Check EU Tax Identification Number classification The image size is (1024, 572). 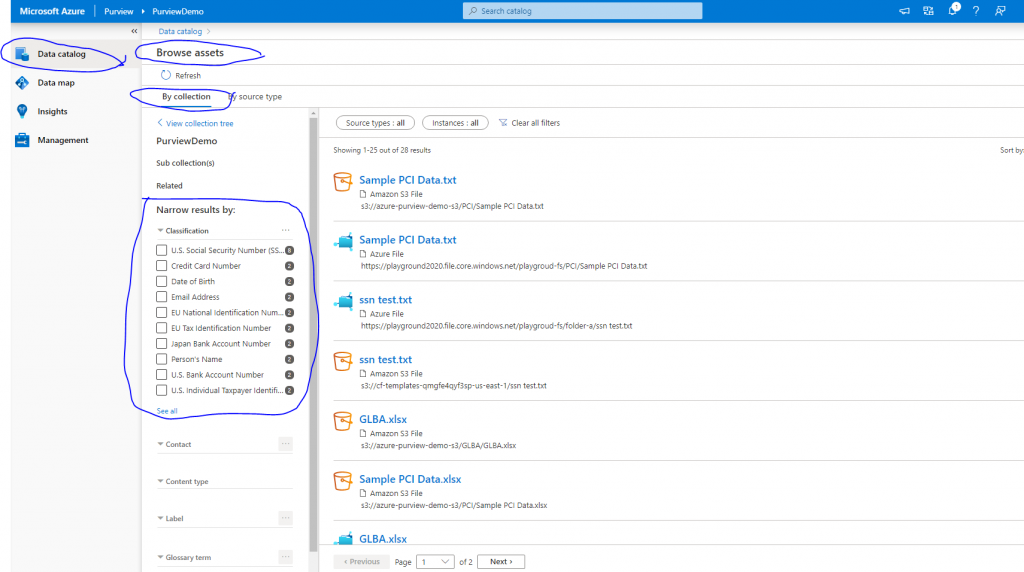click(161, 328)
